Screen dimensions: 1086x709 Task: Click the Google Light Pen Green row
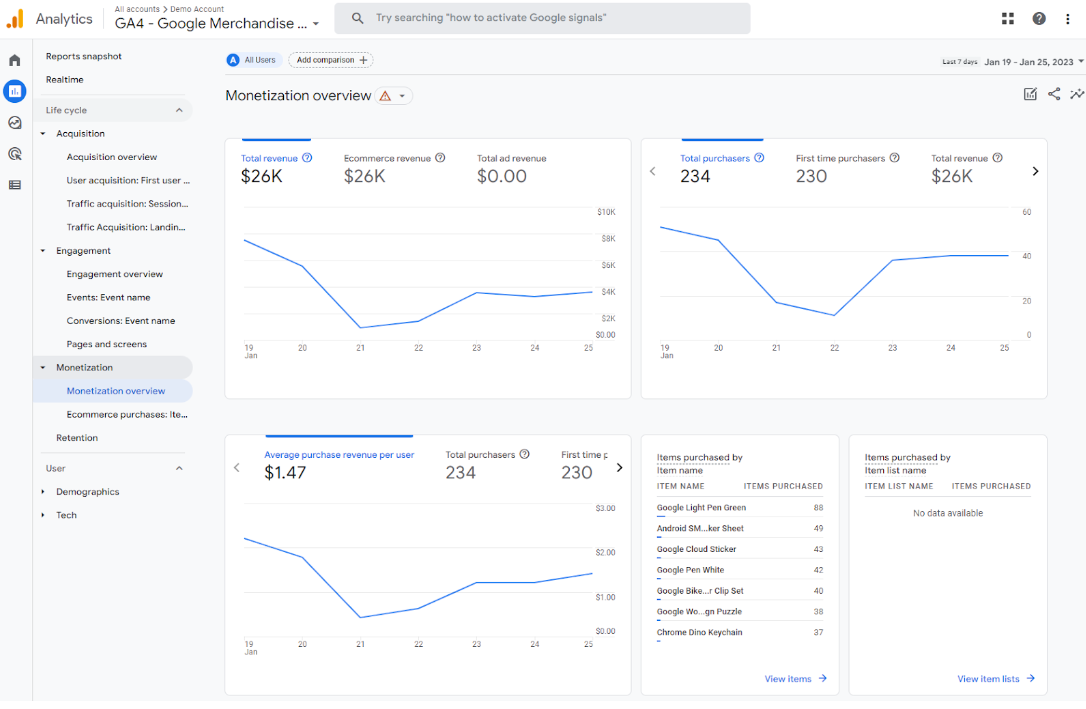pos(740,508)
